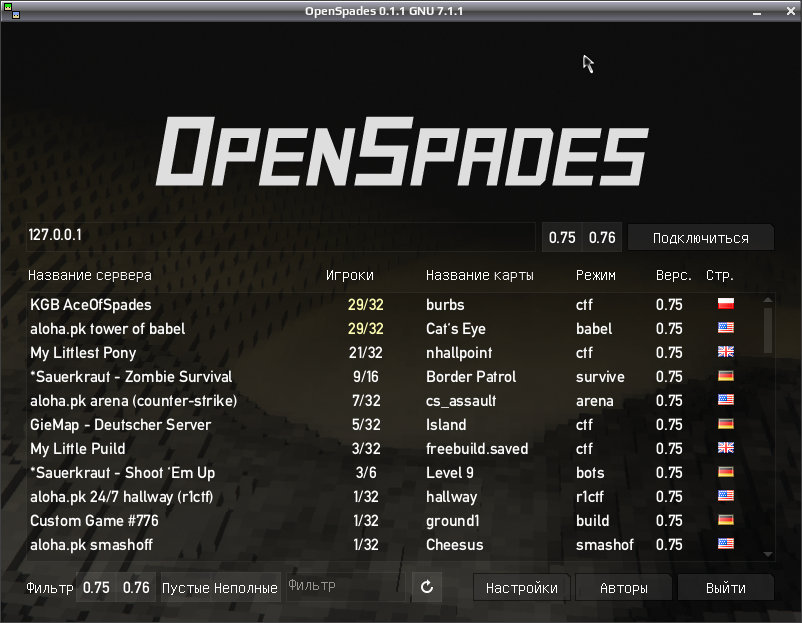Click US flag of hallway r1ctf row
Screen dimensions: 802x623
725,496
